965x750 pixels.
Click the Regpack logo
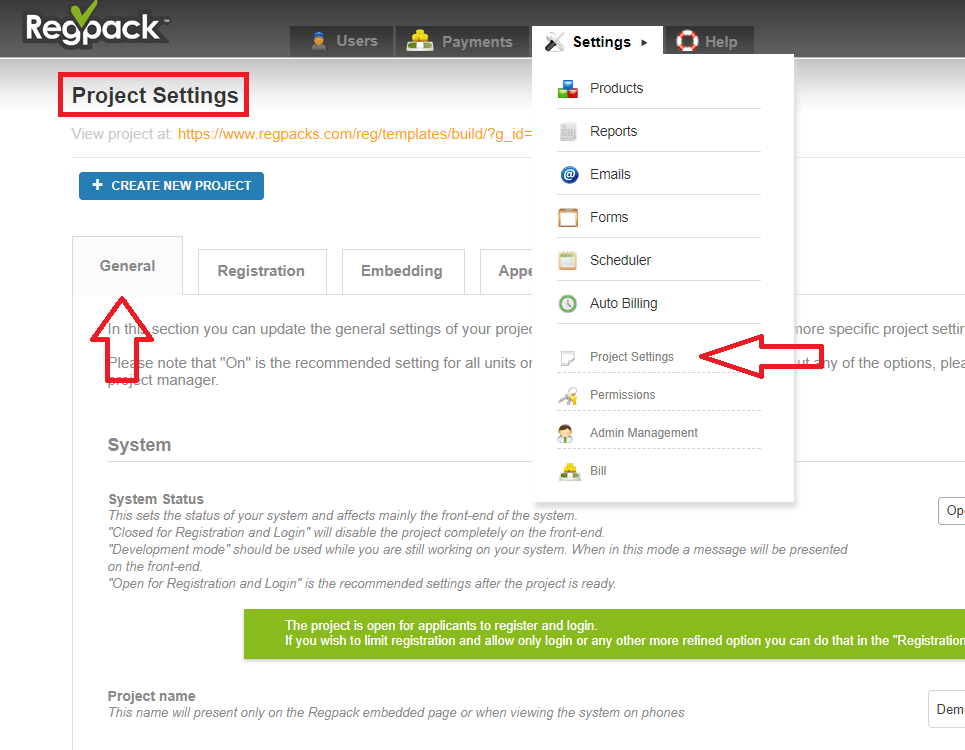[95, 26]
